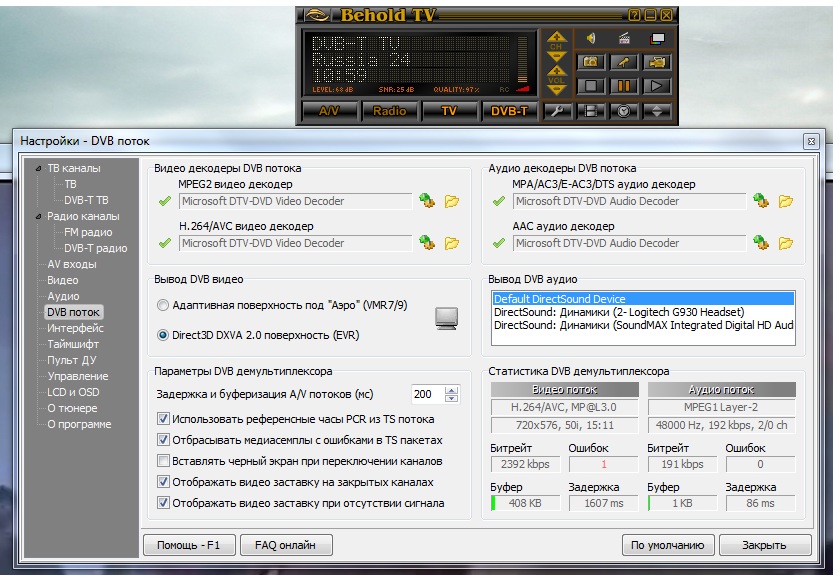Start video recording with the camcorder icon

[x=657, y=62]
